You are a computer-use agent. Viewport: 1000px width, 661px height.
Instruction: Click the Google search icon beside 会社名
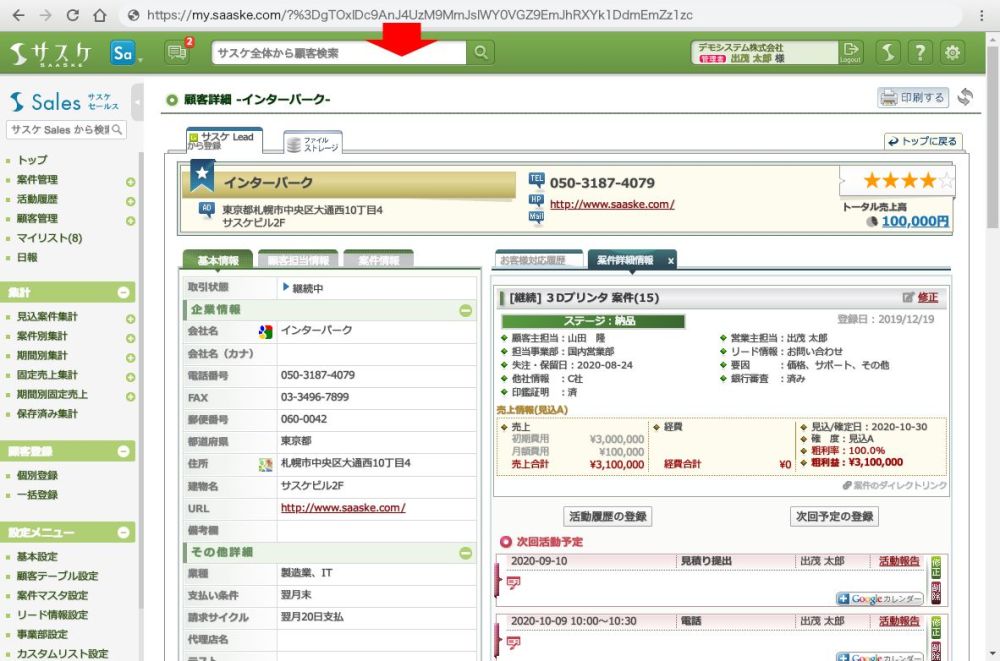point(266,331)
